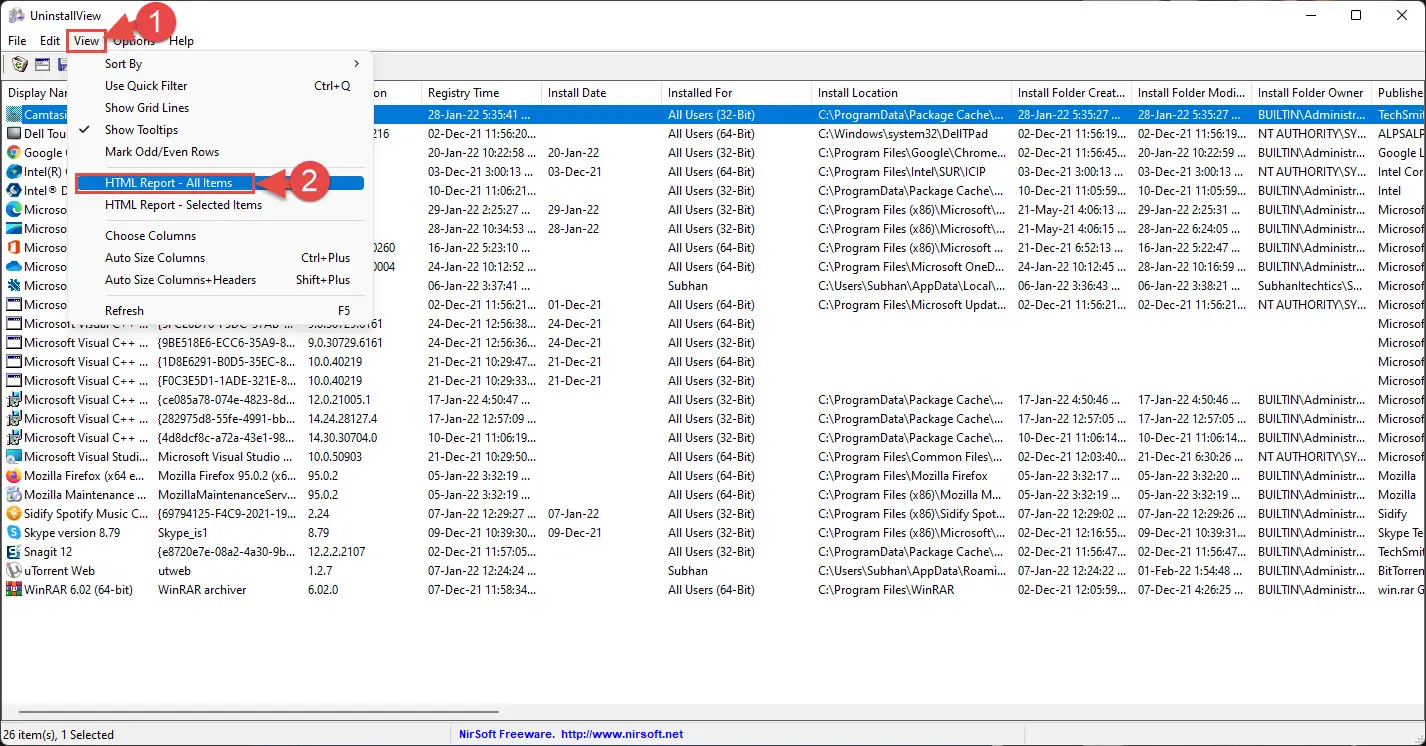
Task: Click the Sidify Spotify Music row icon
Action: 14,514
